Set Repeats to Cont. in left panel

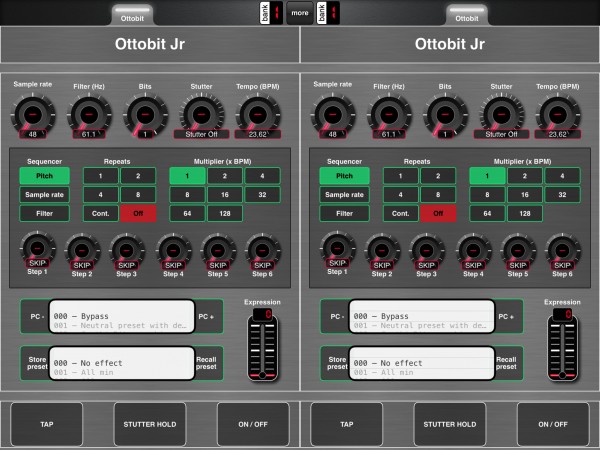101,214
